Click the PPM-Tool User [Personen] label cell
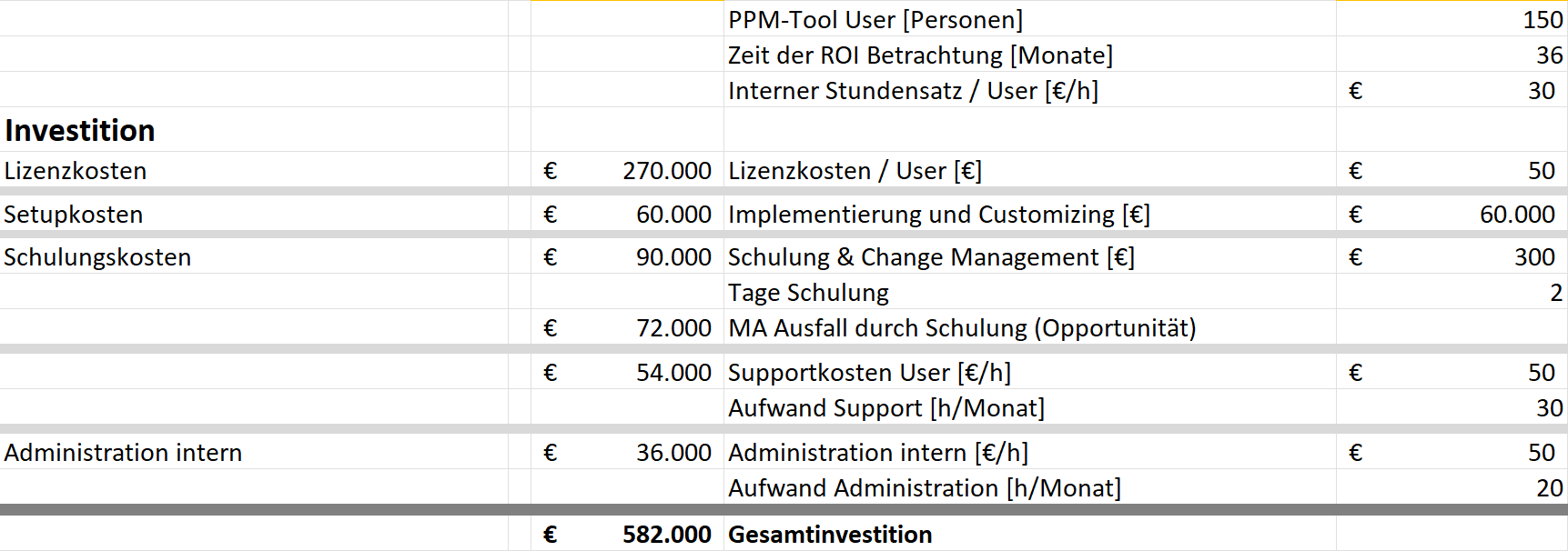1568x551 pixels. tap(875, 20)
